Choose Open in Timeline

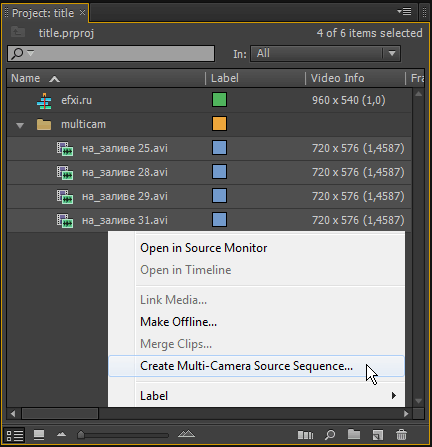(x=186, y=270)
